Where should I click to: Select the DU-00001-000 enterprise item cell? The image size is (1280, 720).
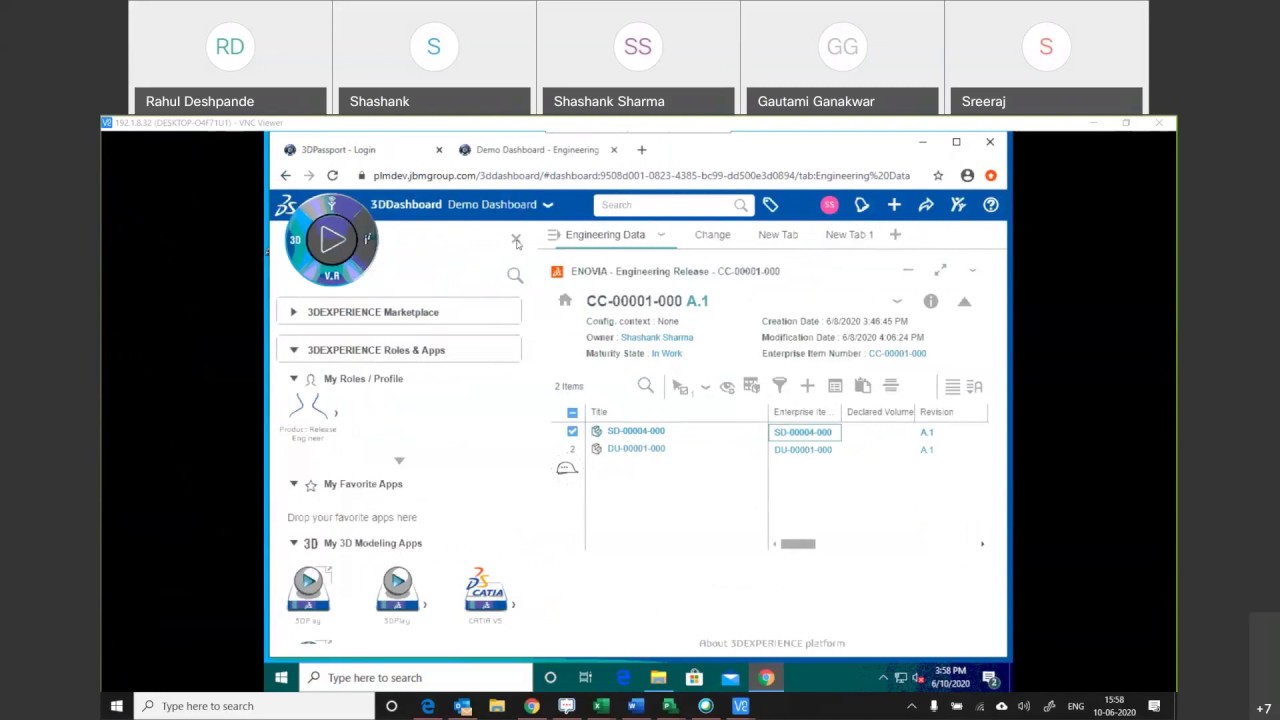pyautogui.click(x=803, y=450)
